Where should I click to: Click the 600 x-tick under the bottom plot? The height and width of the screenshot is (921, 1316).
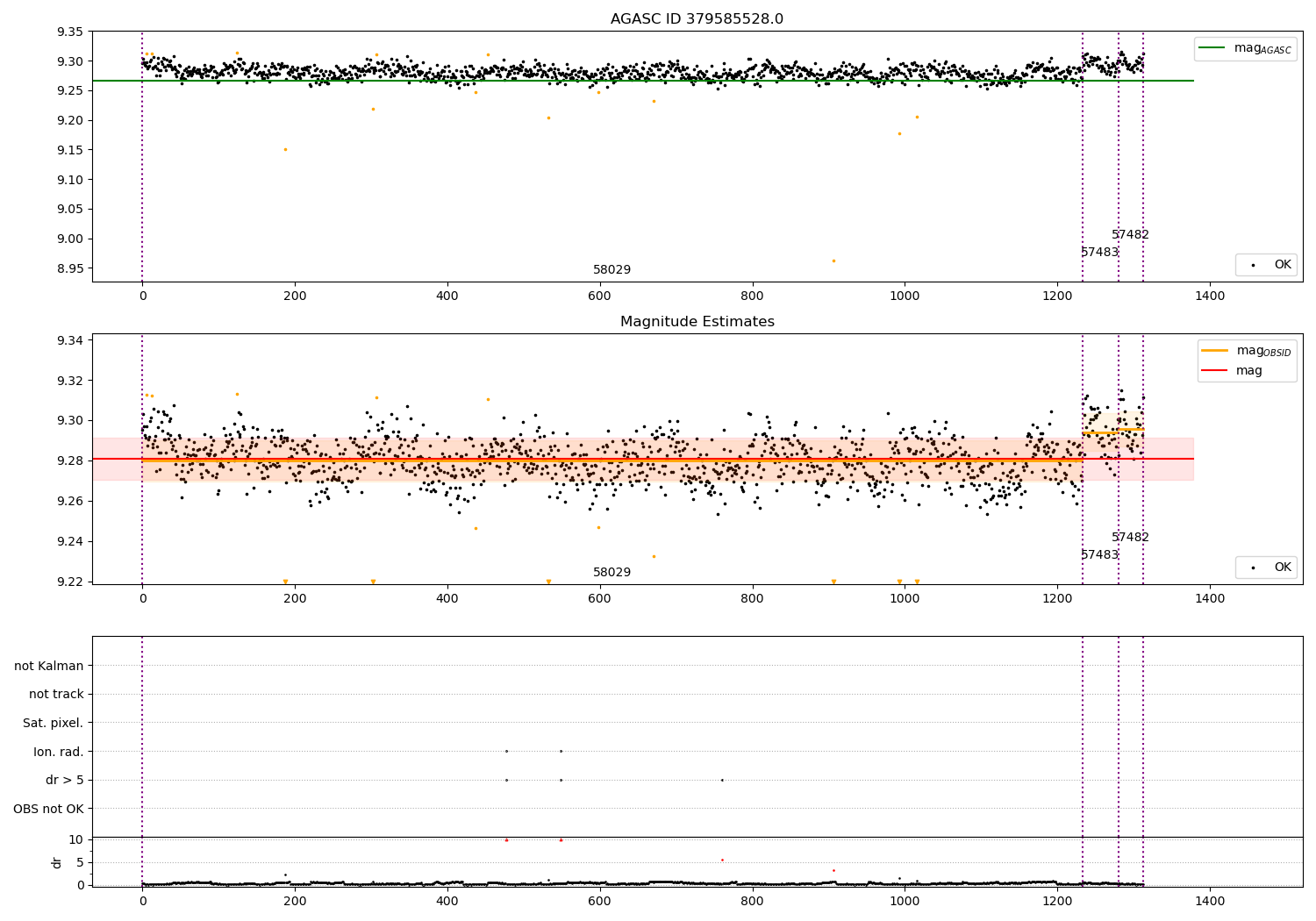600,901
